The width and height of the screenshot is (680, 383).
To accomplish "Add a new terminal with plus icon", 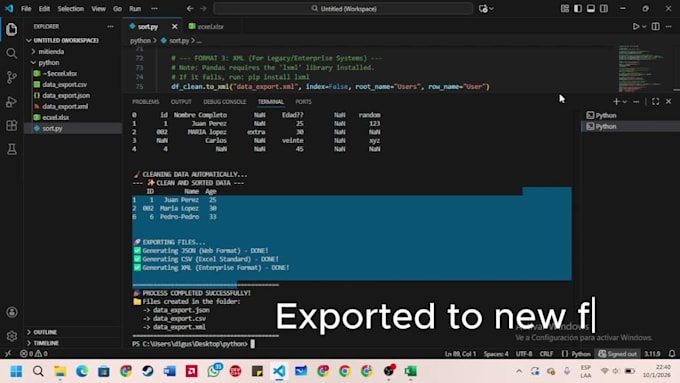I will pos(616,101).
